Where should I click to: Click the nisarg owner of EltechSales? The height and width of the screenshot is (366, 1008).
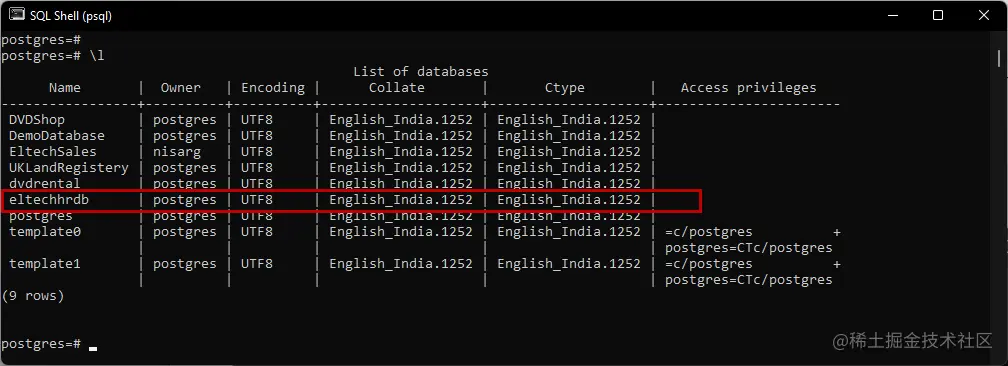coord(177,152)
